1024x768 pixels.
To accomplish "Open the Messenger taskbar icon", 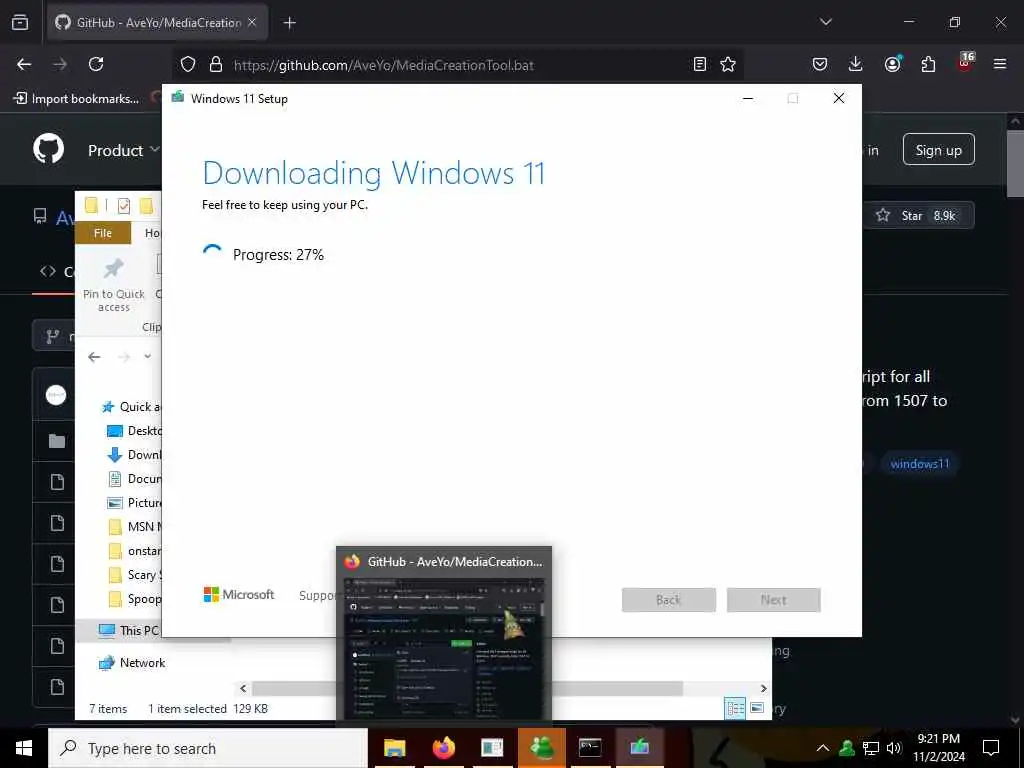I will (541, 748).
